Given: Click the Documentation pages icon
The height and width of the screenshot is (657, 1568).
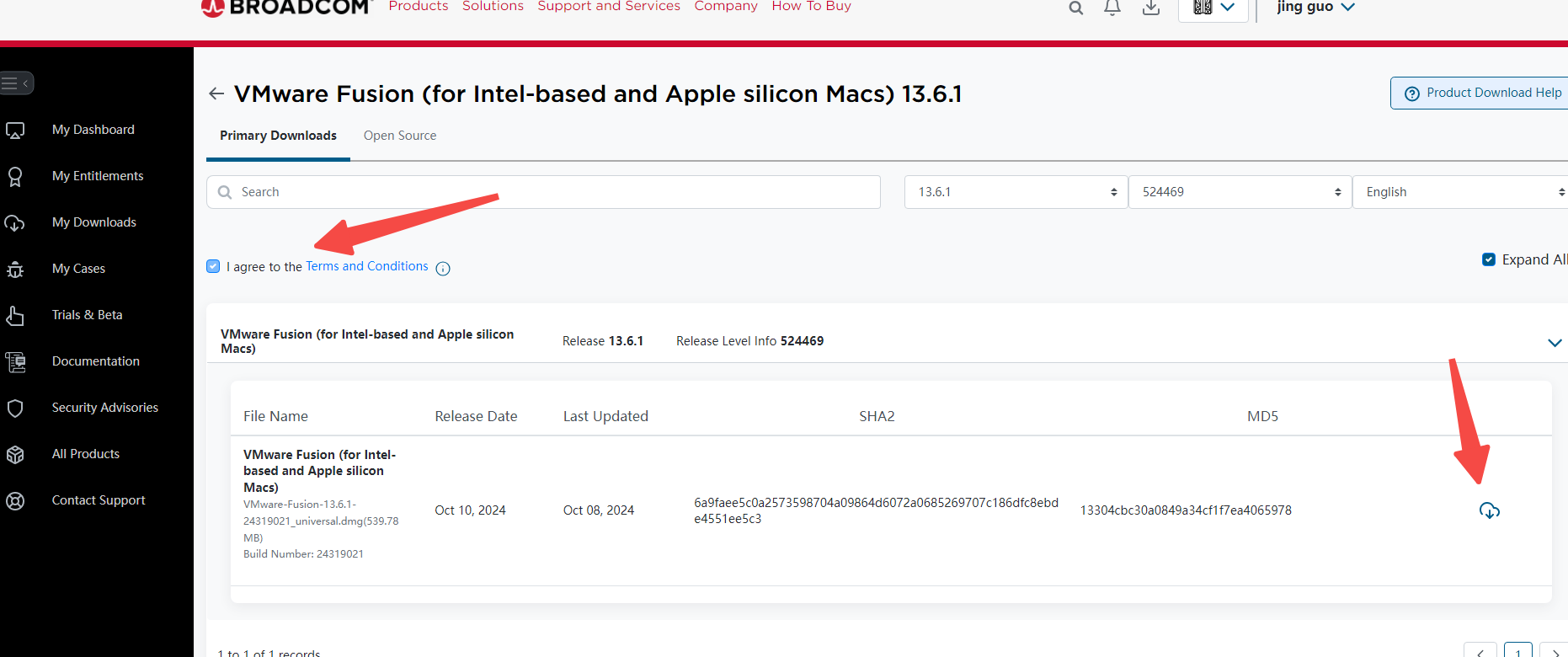Looking at the screenshot, I should tap(15, 362).
